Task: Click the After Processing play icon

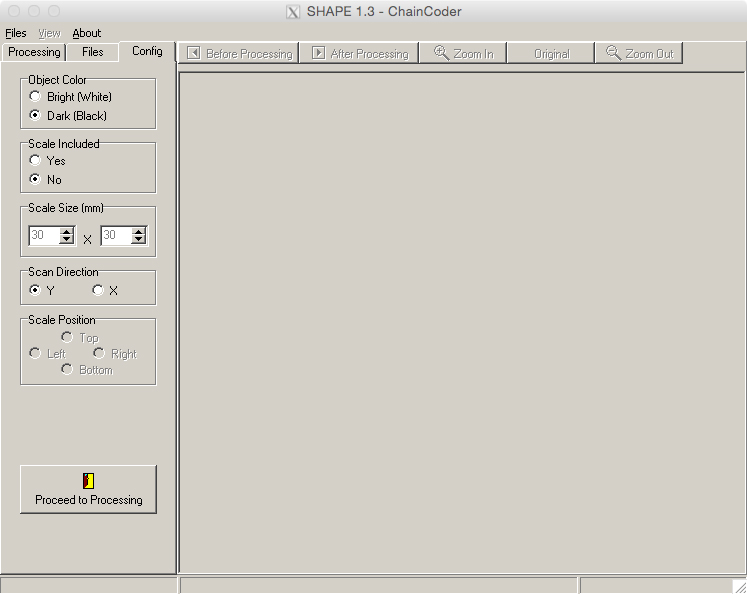Action: (x=318, y=53)
